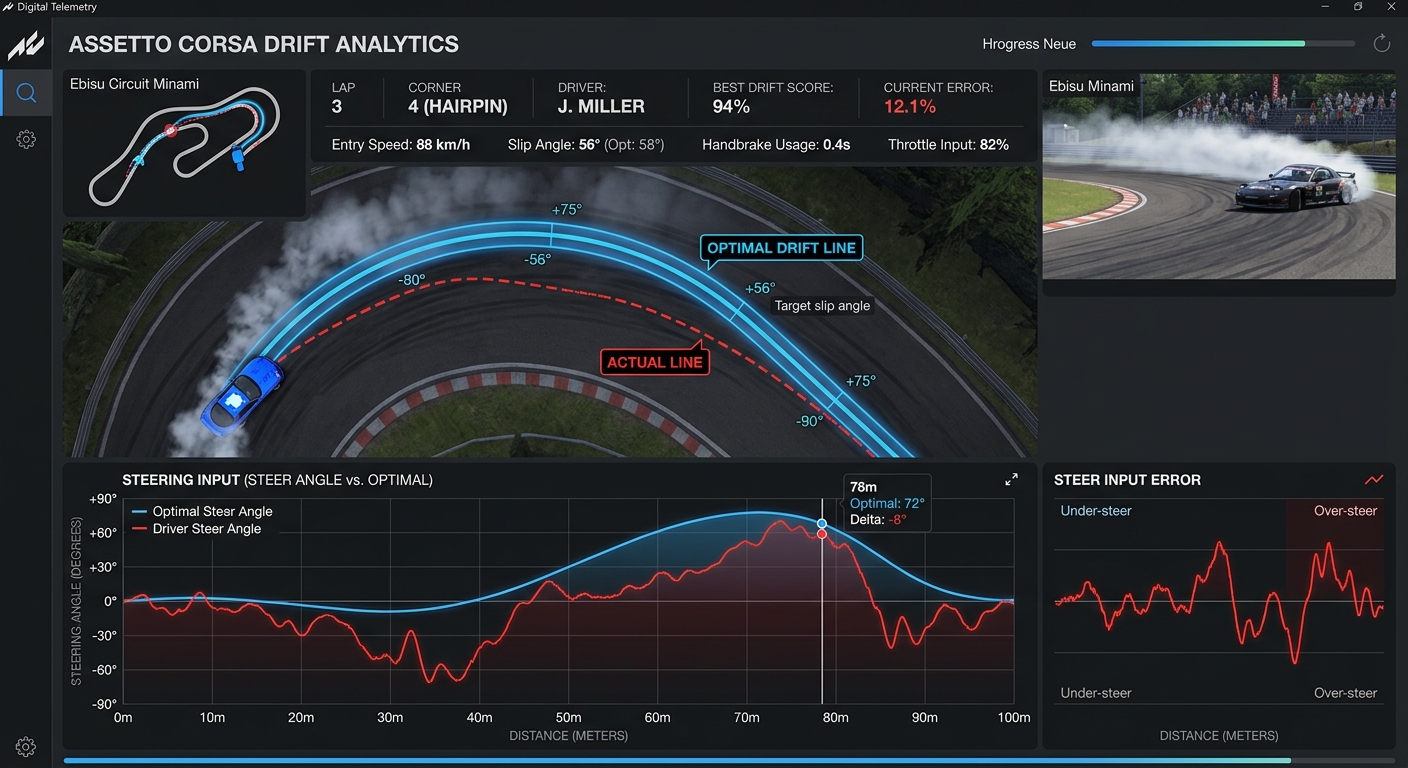Click the top Under-steer label
This screenshot has width=1408, height=768.
[1096, 511]
